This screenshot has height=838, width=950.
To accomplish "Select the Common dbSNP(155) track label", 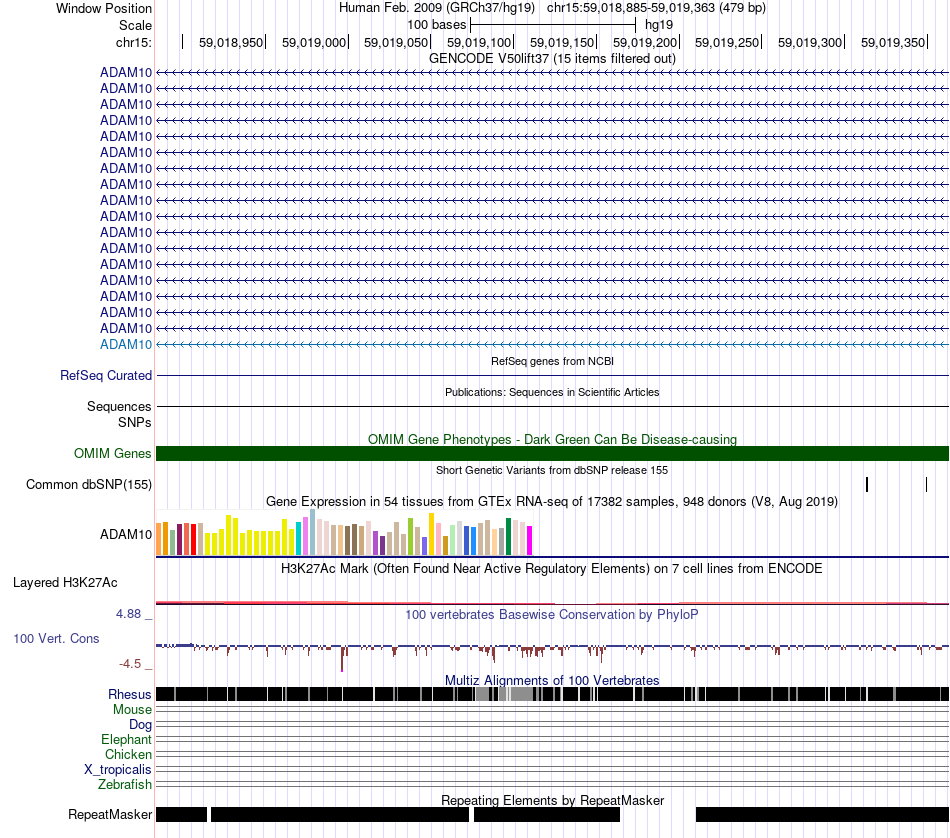I will click(89, 485).
